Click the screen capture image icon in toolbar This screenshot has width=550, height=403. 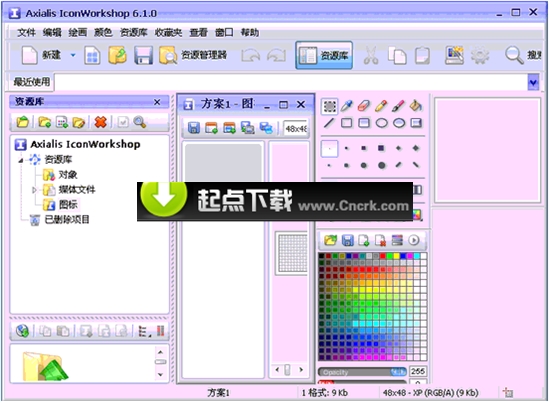pyautogui.click(x=454, y=55)
